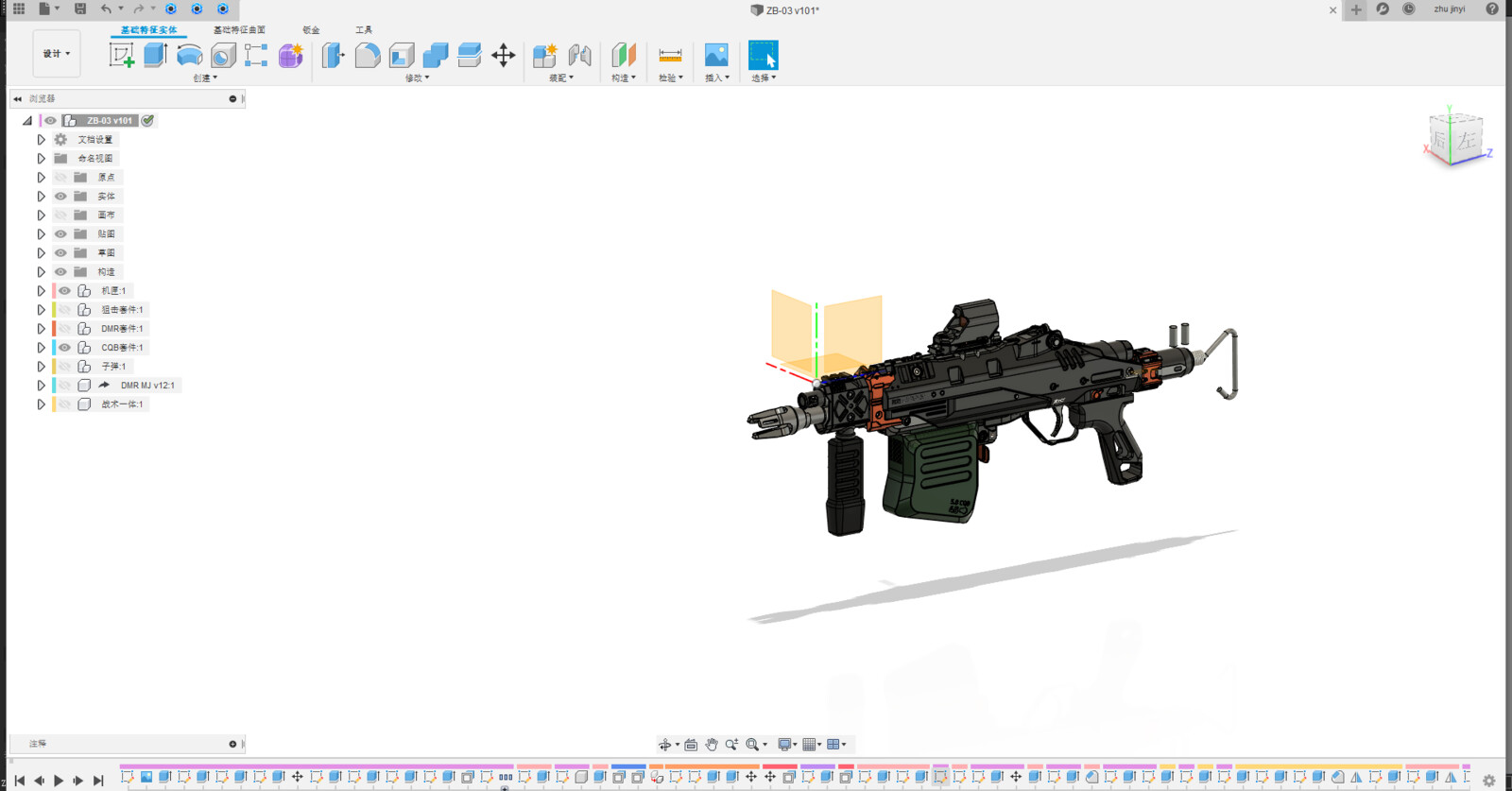Image resolution: width=1512 pixels, height=791 pixels.
Task: Open the 选择 menu
Action: (x=764, y=78)
